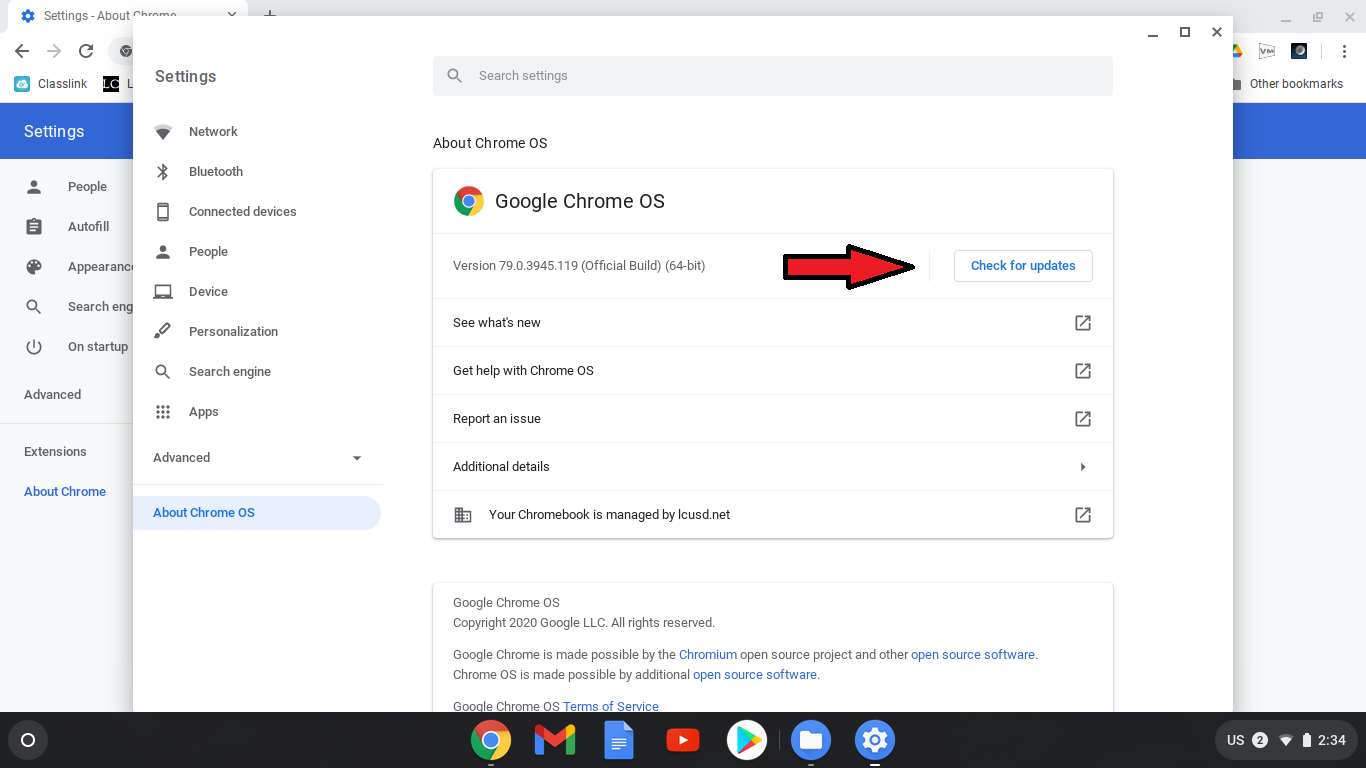
Task: Click the browser reload button
Action: coord(86,51)
